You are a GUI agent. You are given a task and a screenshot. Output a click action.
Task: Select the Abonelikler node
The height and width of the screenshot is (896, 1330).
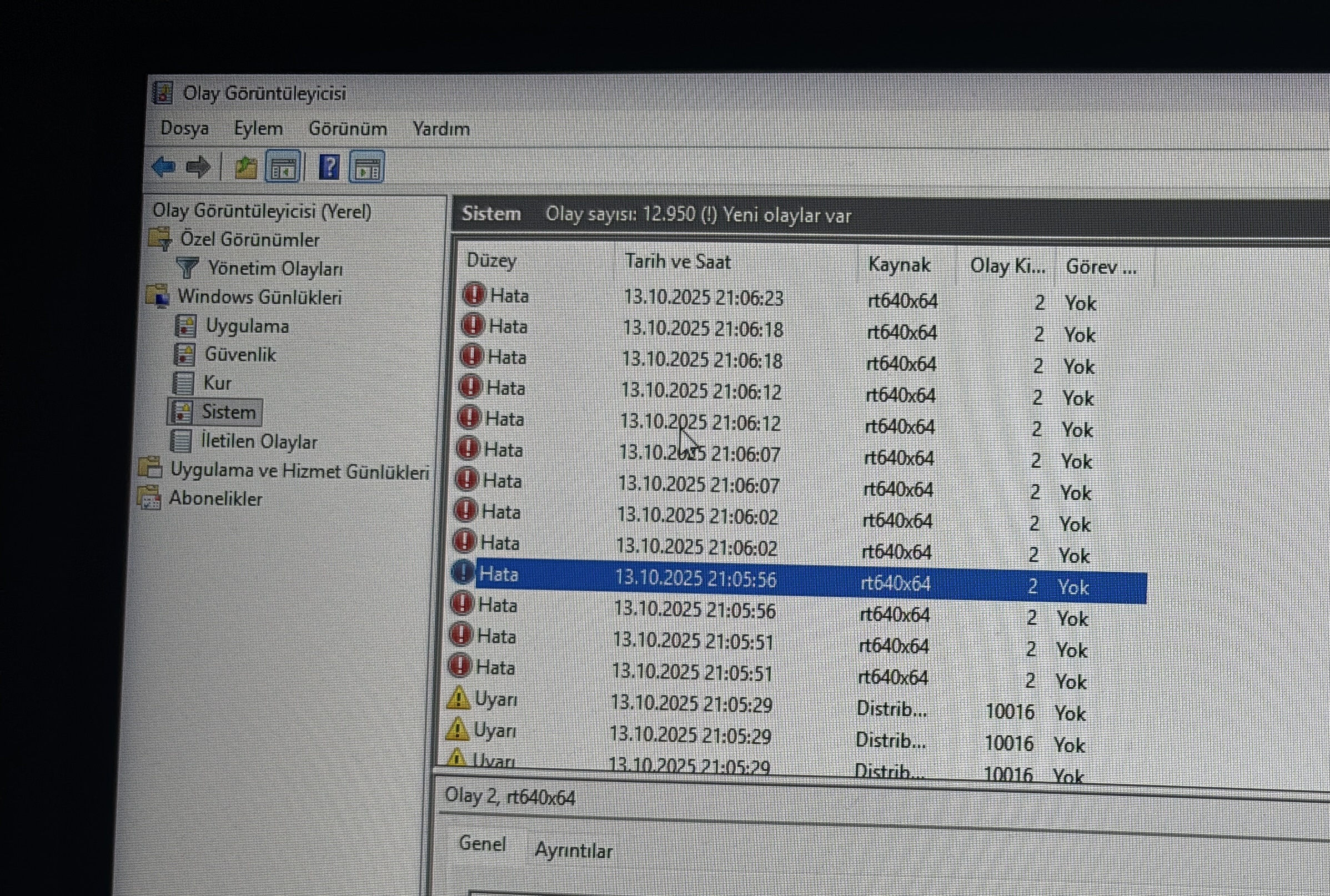tap(215, 499)
